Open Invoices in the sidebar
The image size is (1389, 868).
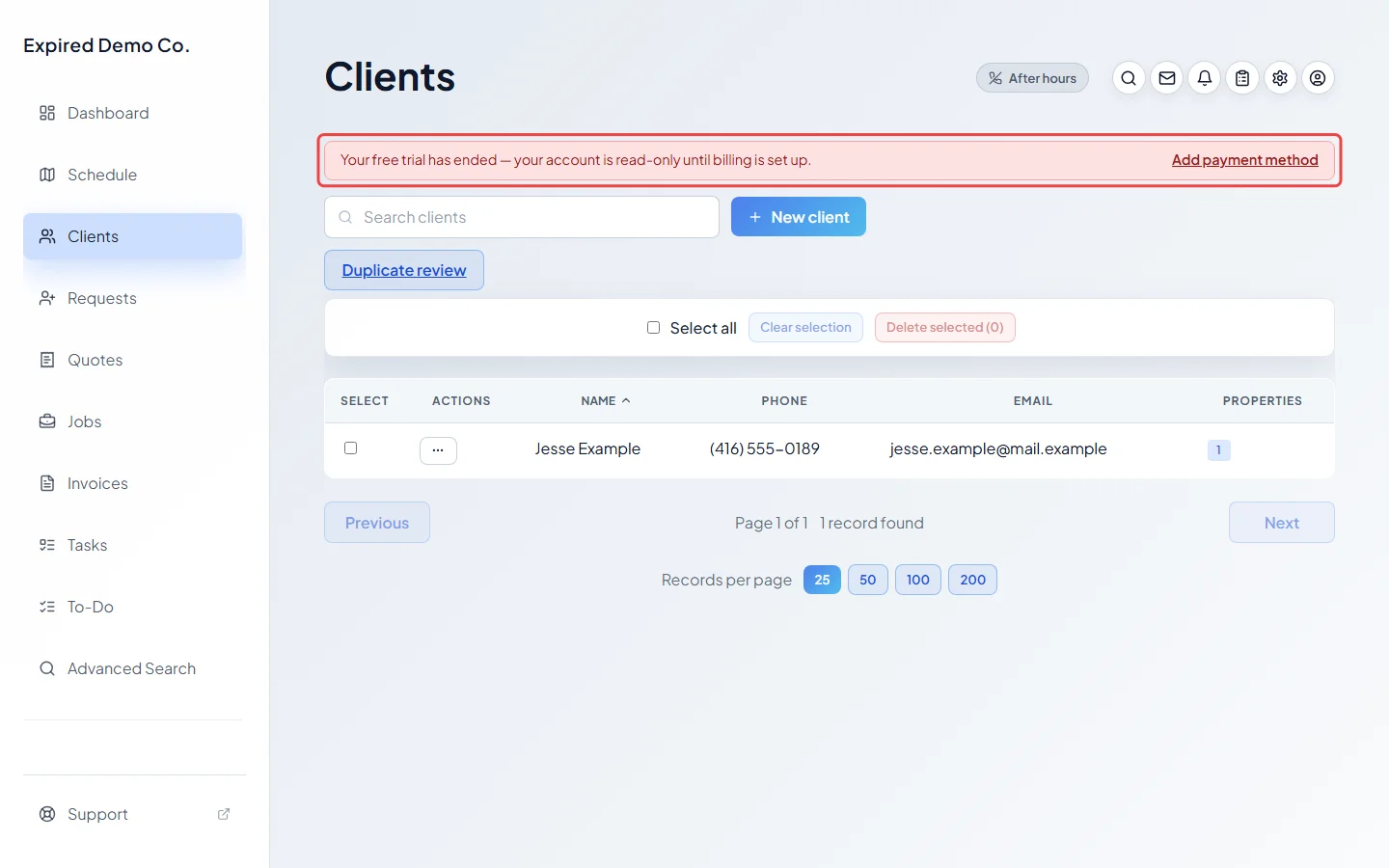[133, 483]
